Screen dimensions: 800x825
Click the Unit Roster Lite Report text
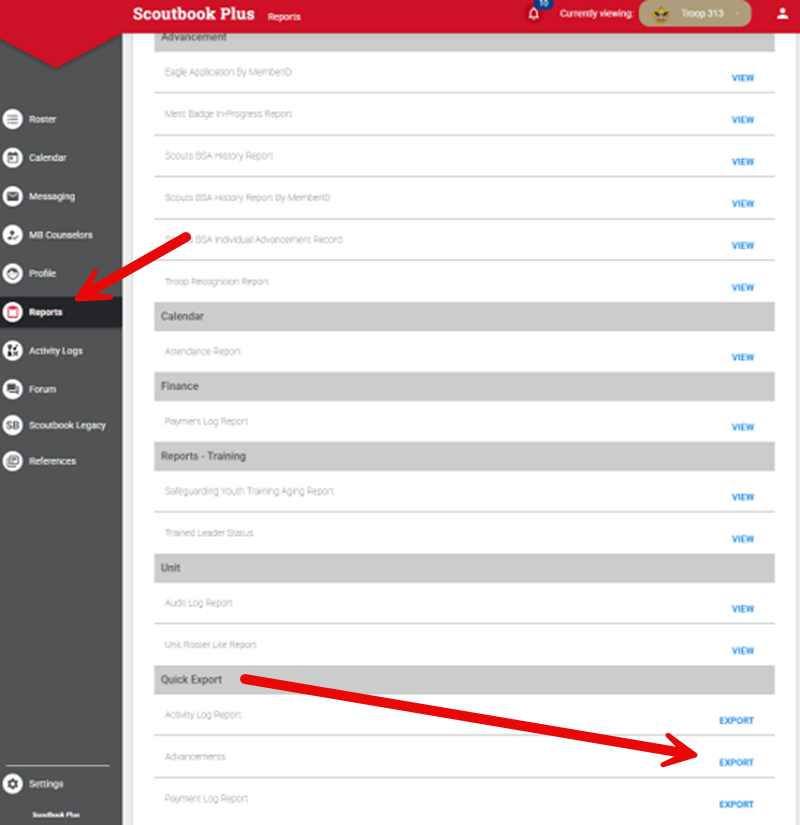click(x=211, y=645)
